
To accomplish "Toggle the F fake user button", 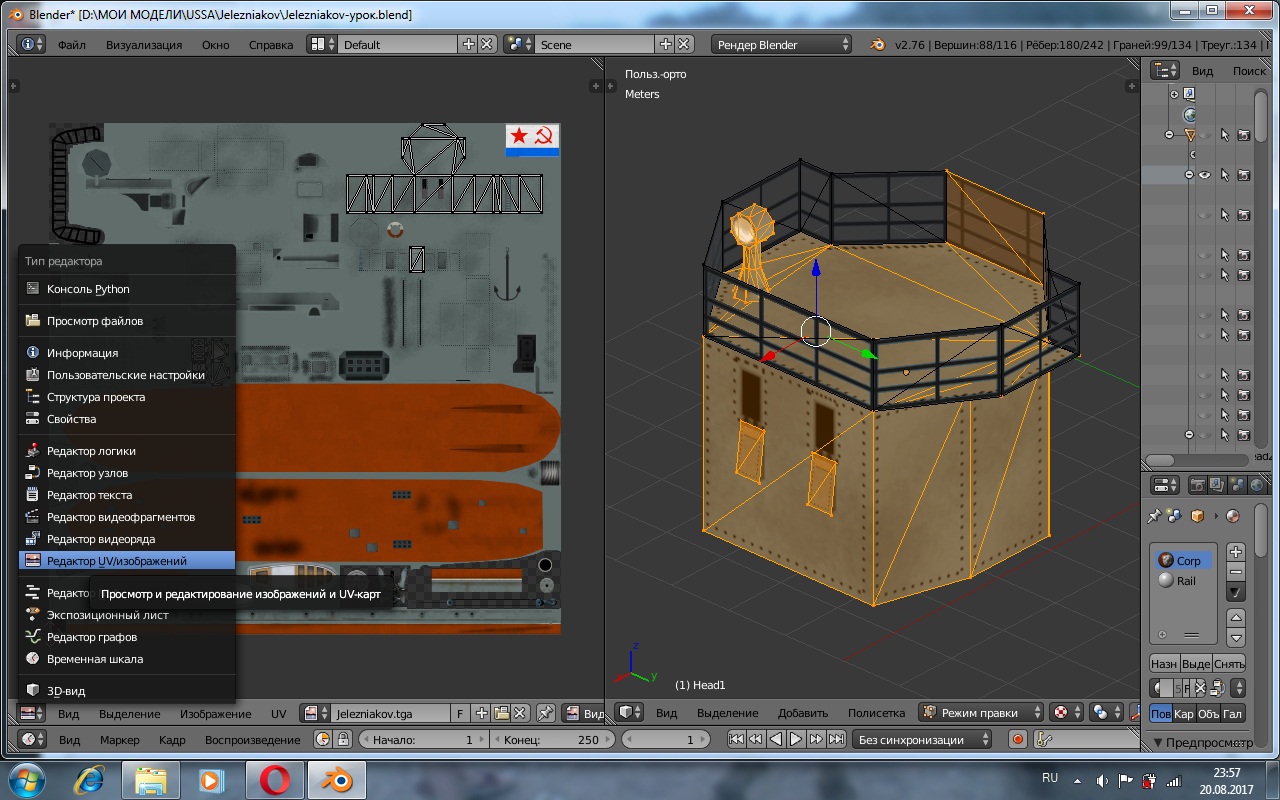I will [x=460, y=713].
